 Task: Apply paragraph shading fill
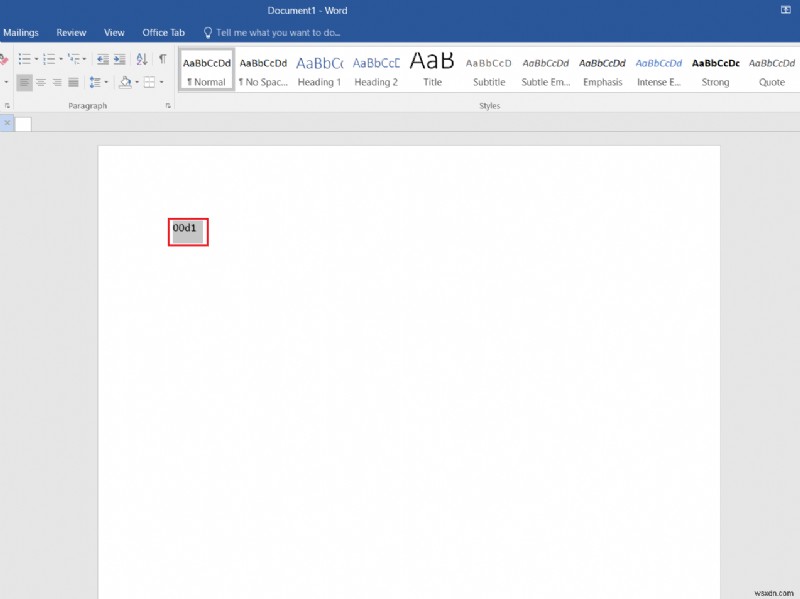[125, 82]
